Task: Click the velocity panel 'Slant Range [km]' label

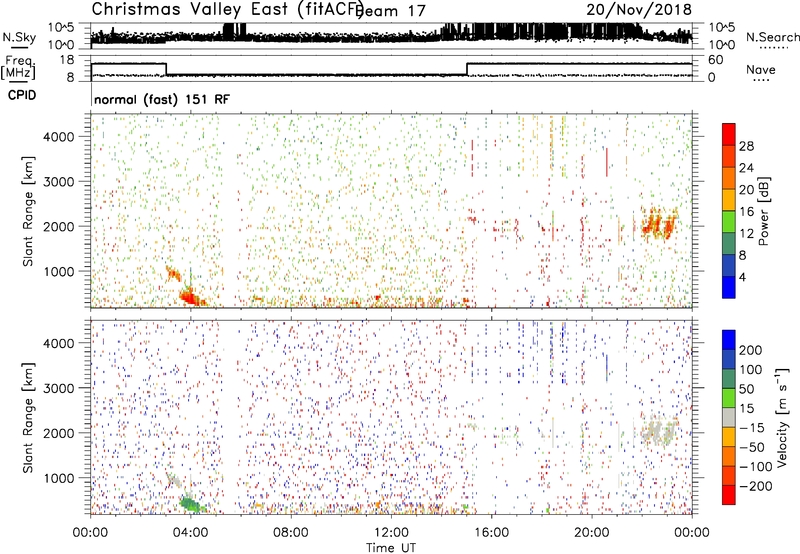Action: point(28,418)
